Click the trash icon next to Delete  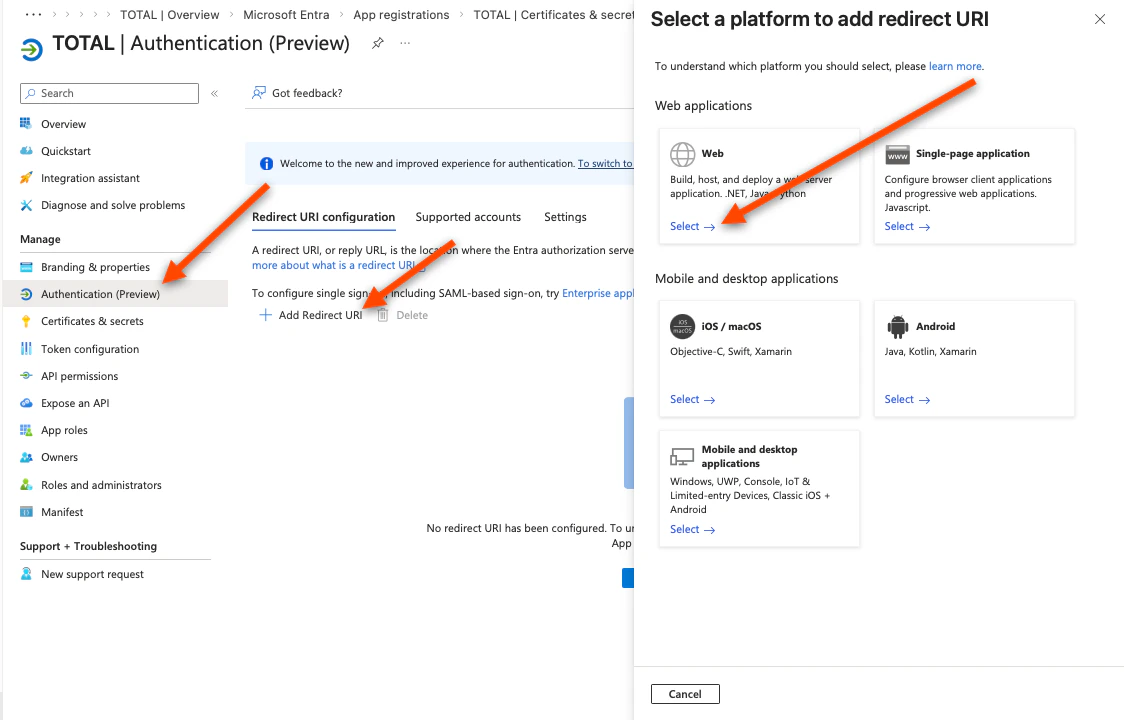pyautogui.click(x=383, y=315)
